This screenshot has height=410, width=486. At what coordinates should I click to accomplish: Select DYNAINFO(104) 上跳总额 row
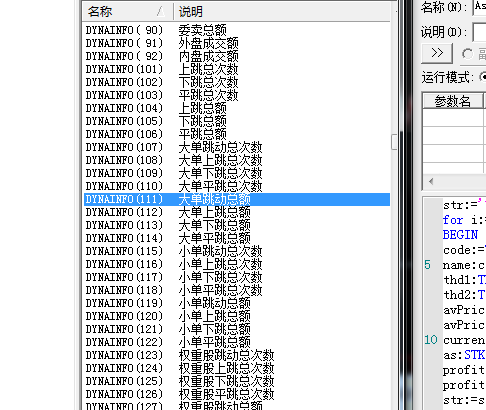click(x=237, y=108)
